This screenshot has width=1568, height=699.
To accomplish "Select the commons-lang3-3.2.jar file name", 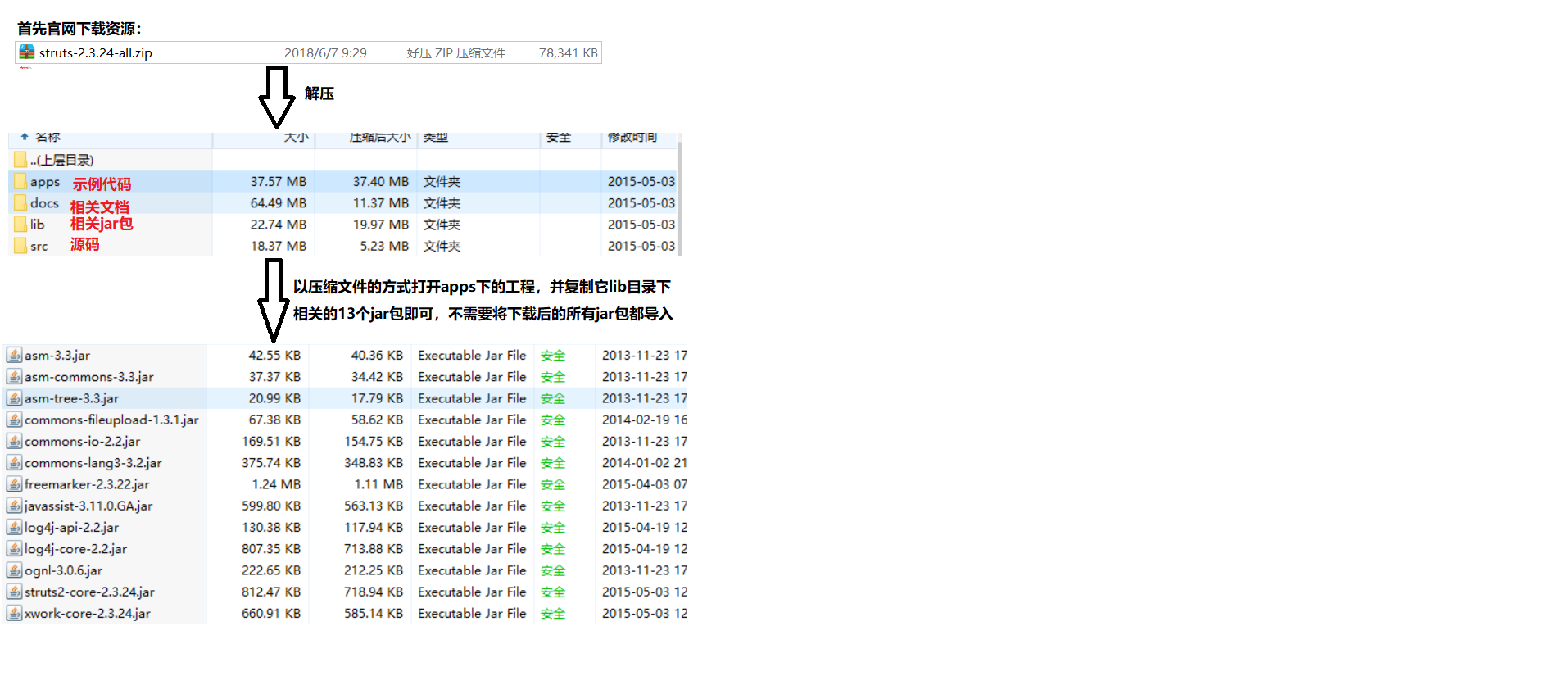I will [x=93, y=462].
